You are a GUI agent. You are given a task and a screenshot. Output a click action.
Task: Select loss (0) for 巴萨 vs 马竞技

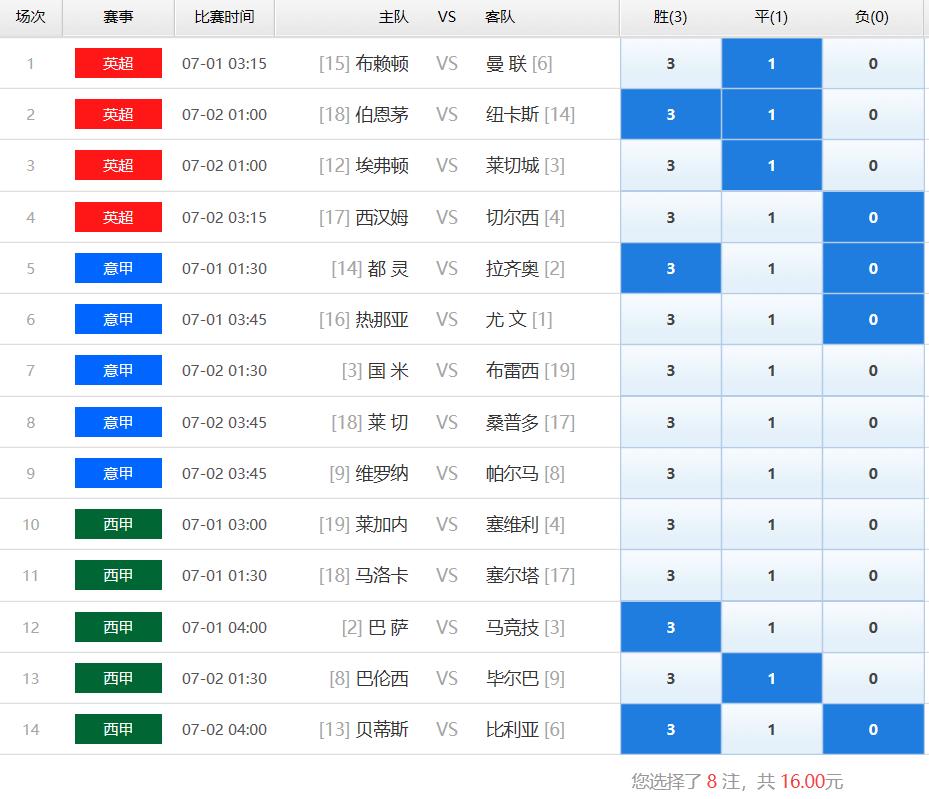(x=873, y=627)
